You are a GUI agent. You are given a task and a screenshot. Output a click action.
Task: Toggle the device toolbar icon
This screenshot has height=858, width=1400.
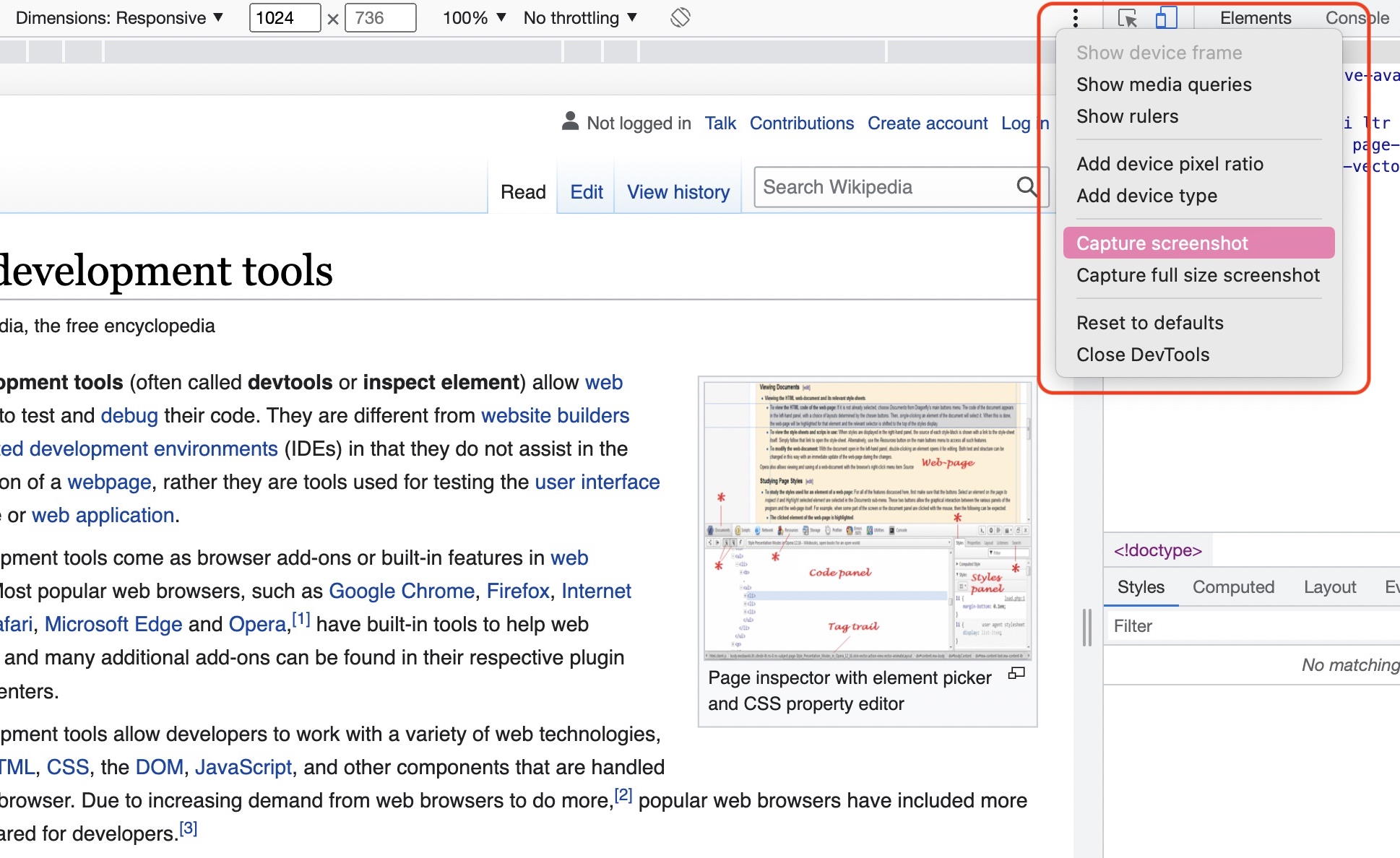1165,17
